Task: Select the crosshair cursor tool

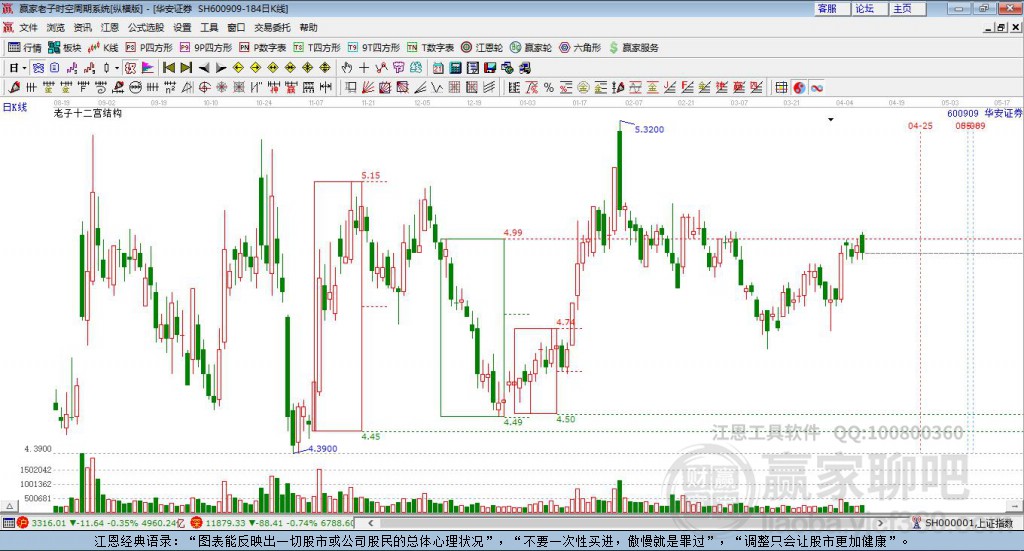Action: tap(364, 68)
